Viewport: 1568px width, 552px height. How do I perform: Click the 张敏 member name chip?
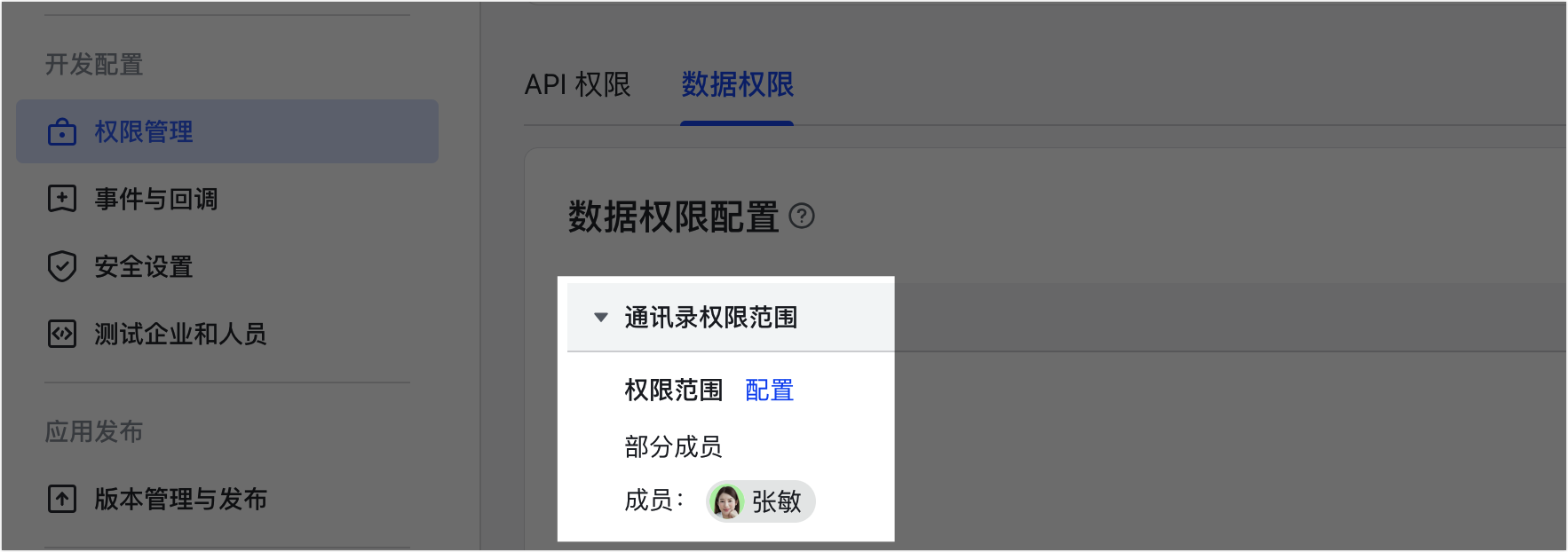coord(775,501)
